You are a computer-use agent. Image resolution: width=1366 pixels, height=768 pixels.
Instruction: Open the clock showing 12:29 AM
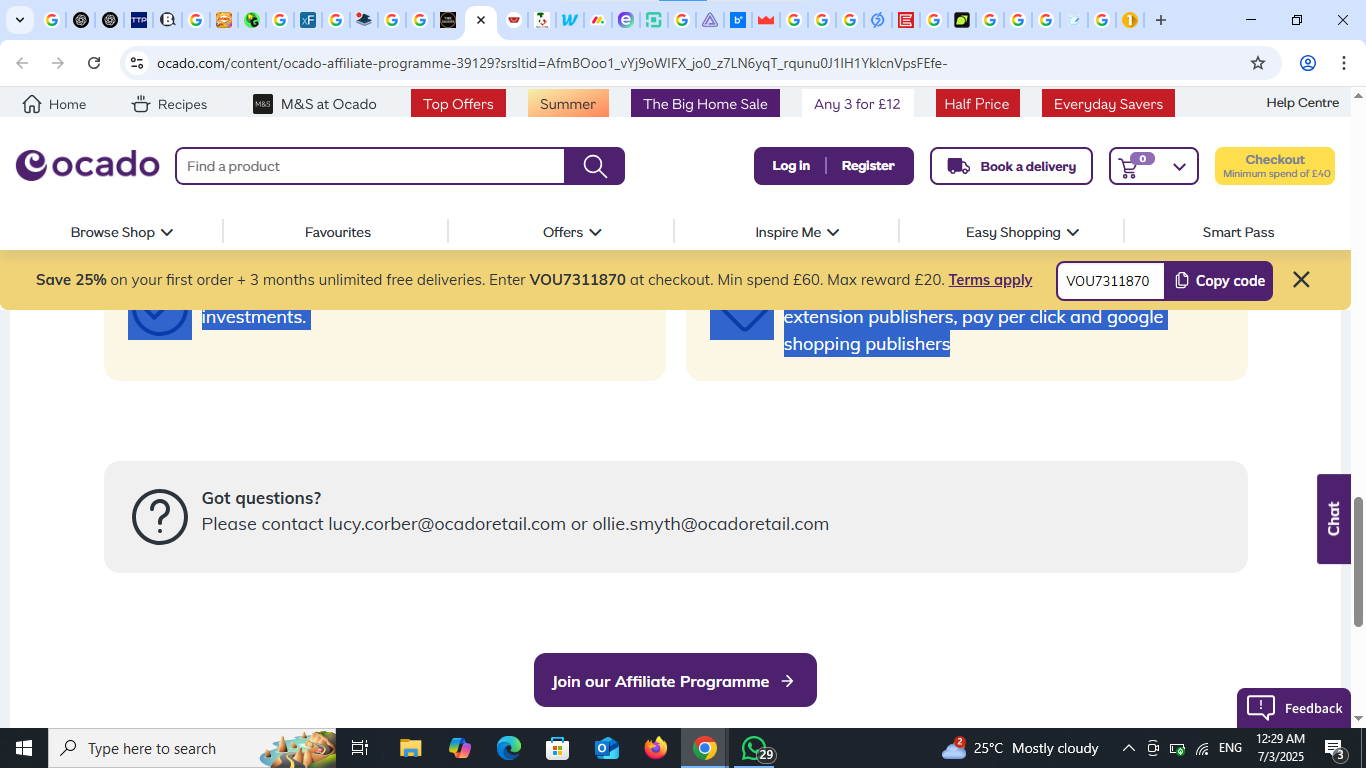pos(1280,748)
